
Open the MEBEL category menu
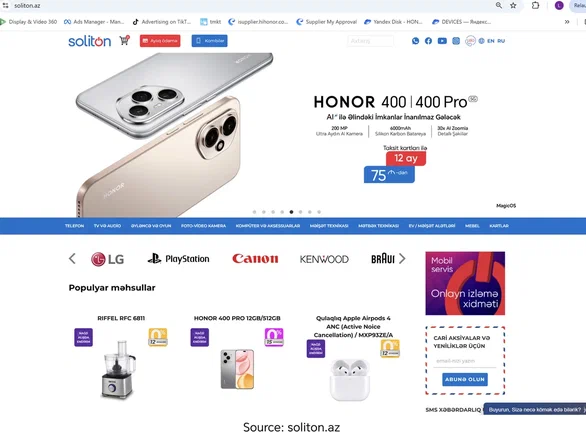472,226
